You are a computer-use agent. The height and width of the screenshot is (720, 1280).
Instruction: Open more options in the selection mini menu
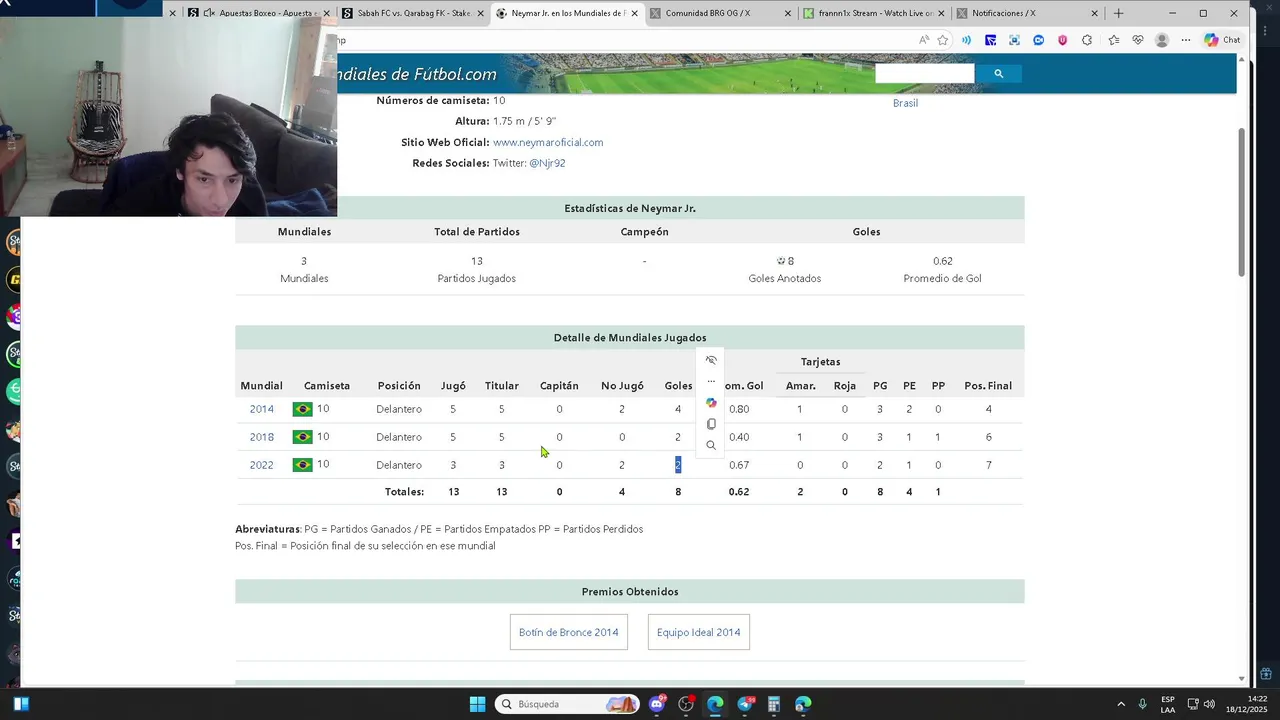tap(711, 381)
